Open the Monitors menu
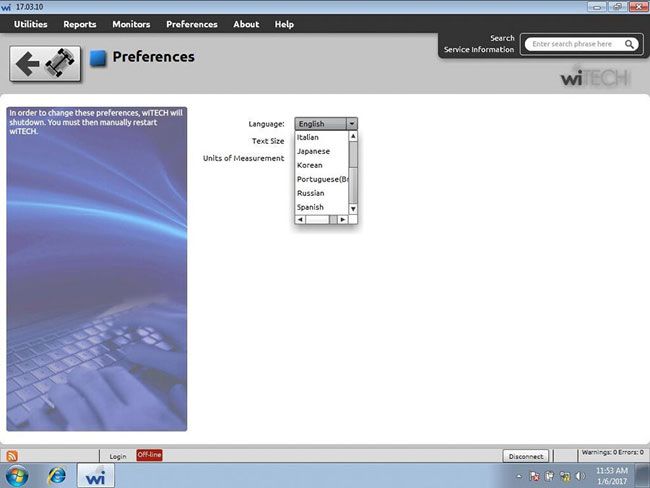This screenshot has height=488, width=650. 131,24
